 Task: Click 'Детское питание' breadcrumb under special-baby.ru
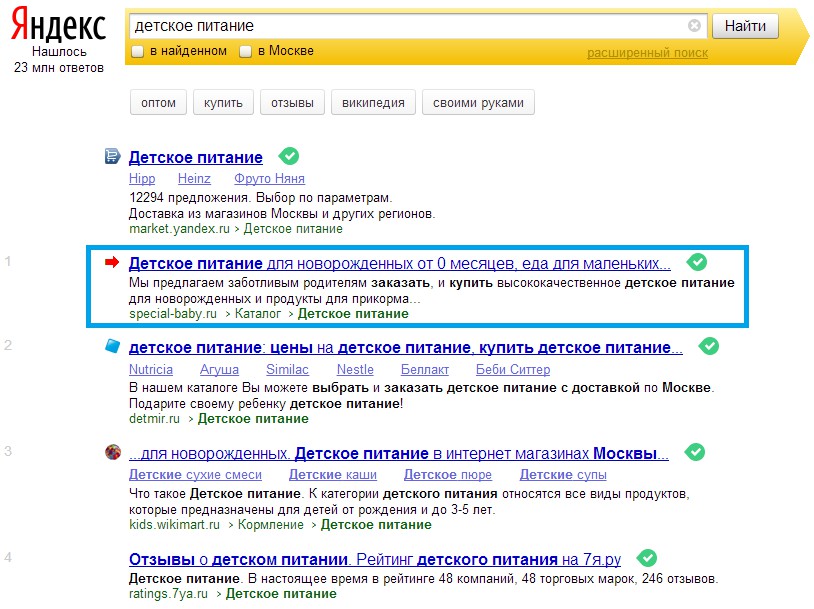coord(353,314)
